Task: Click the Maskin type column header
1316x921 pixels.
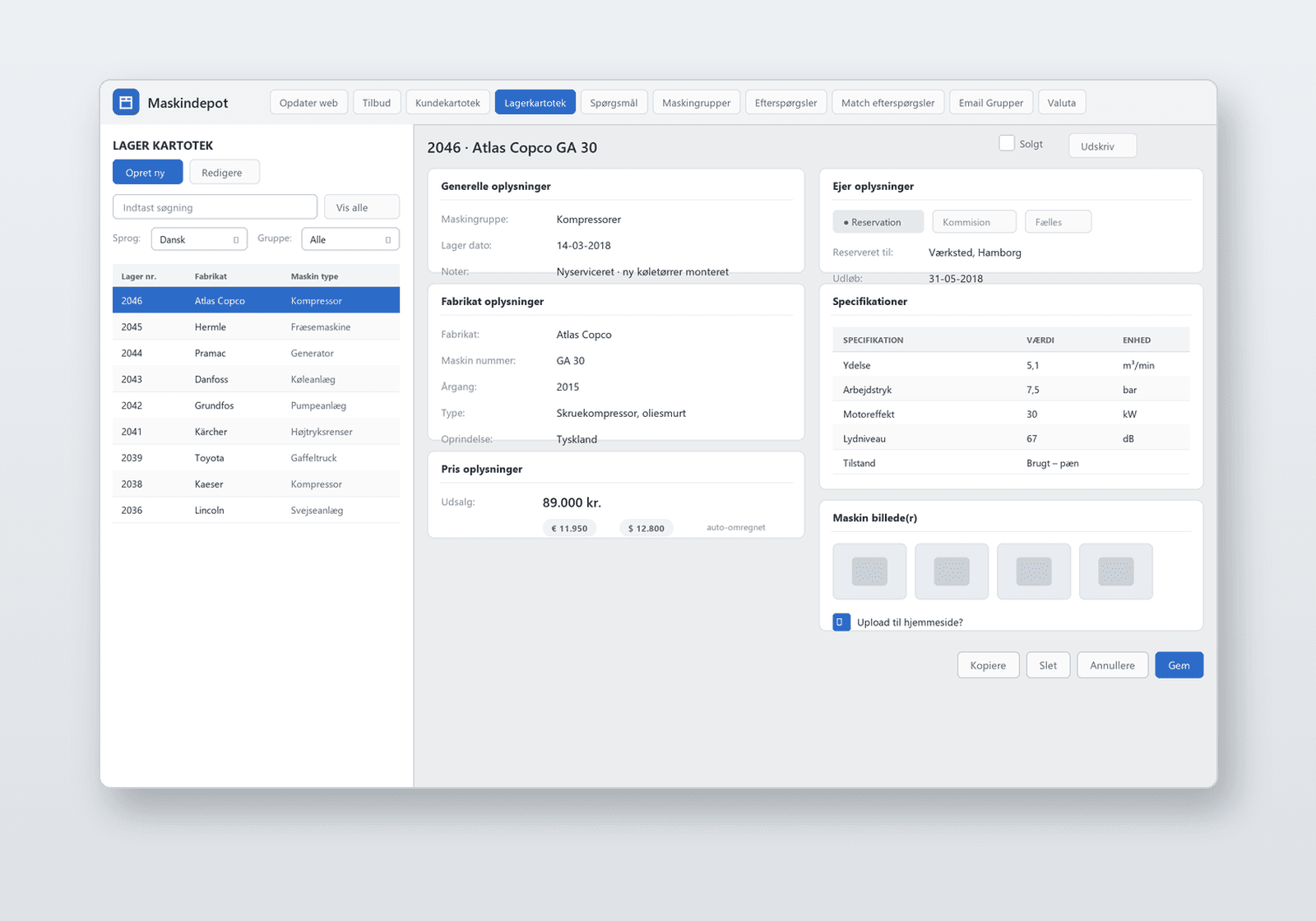Action: 314,276
